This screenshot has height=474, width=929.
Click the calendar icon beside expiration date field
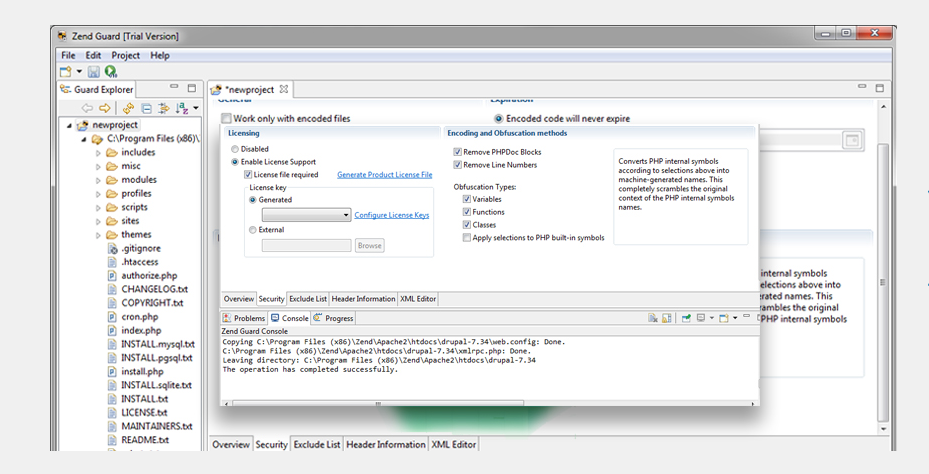pyautogui.click(x=852, y=140)
